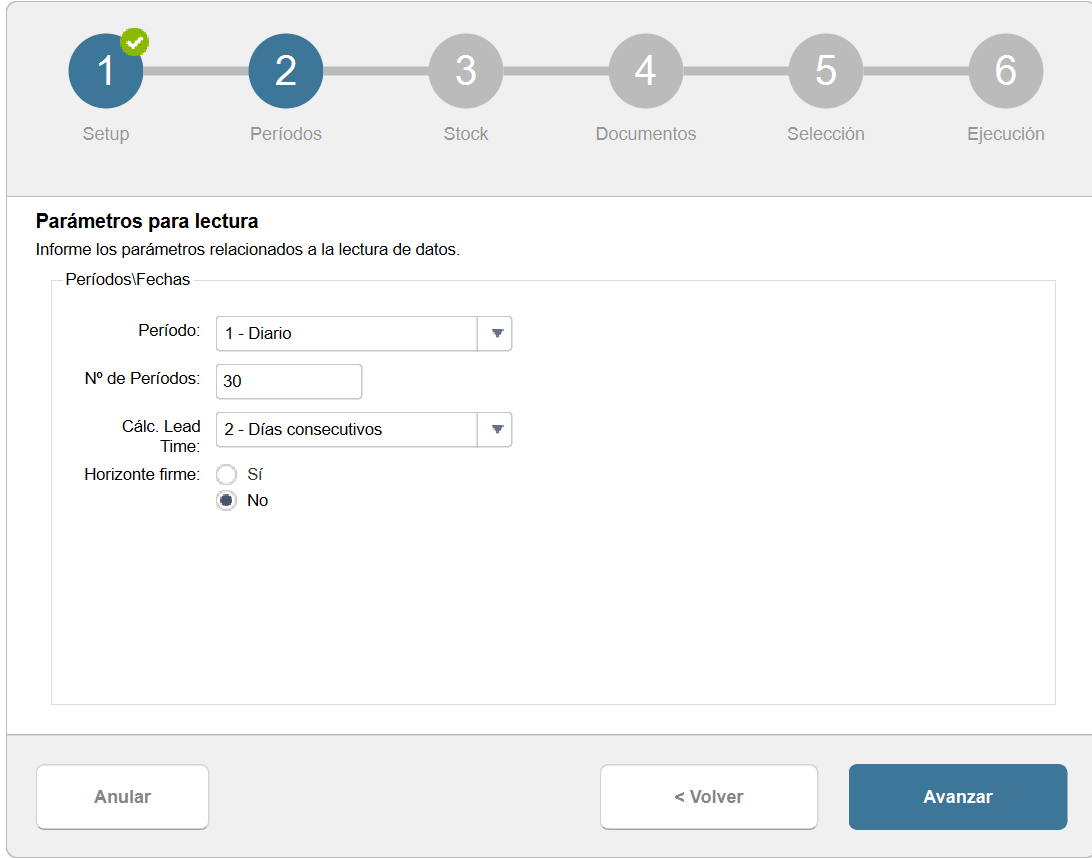The image size is (1092, 858).
Task: Select Sí for Horizonte firme
Action: pyautogui.click(x=226, y=474)
